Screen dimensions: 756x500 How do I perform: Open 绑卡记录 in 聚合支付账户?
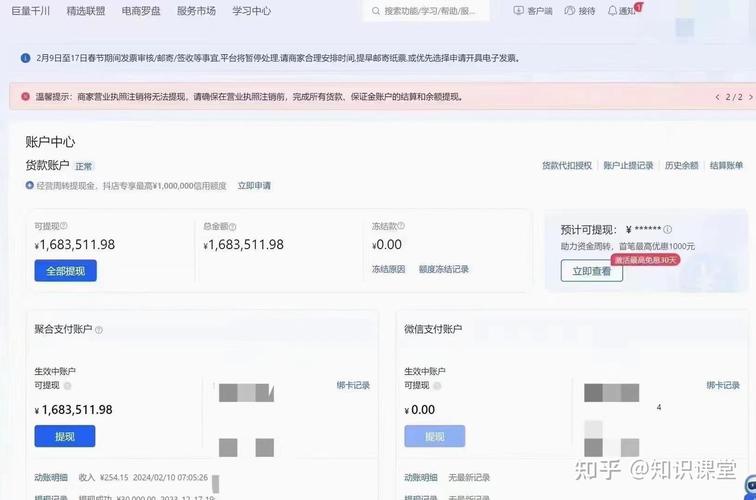[x=353, y=385]
